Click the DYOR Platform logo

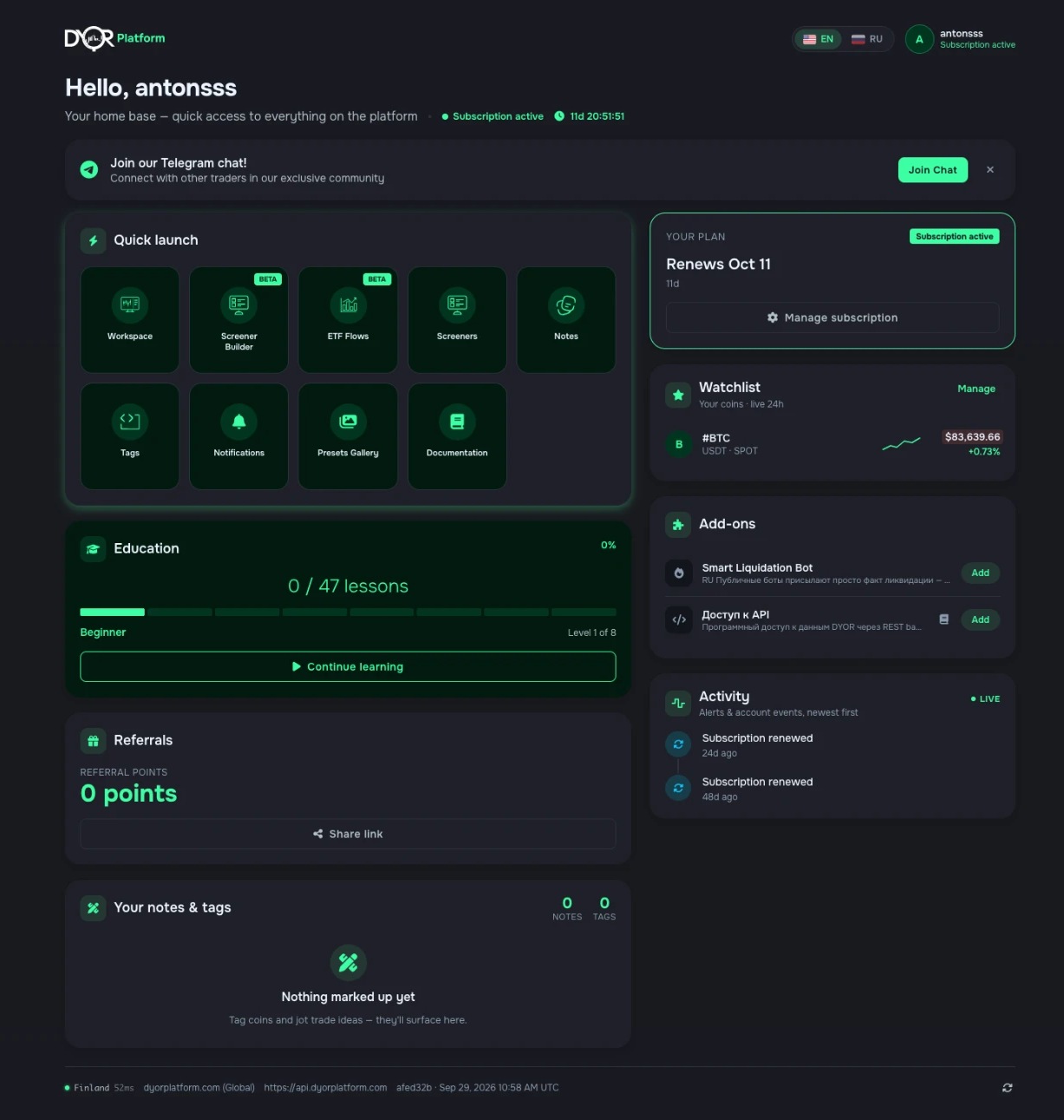[x=114, y=38]
